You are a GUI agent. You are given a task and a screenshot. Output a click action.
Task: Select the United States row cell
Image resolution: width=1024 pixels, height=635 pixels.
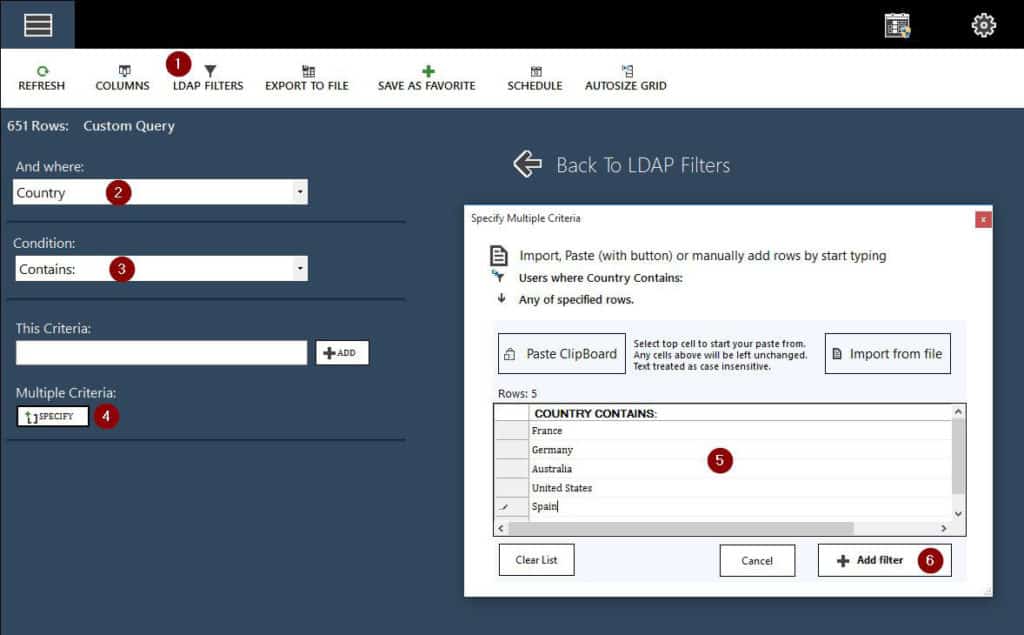pyautogui.click(x=740, y=487)
